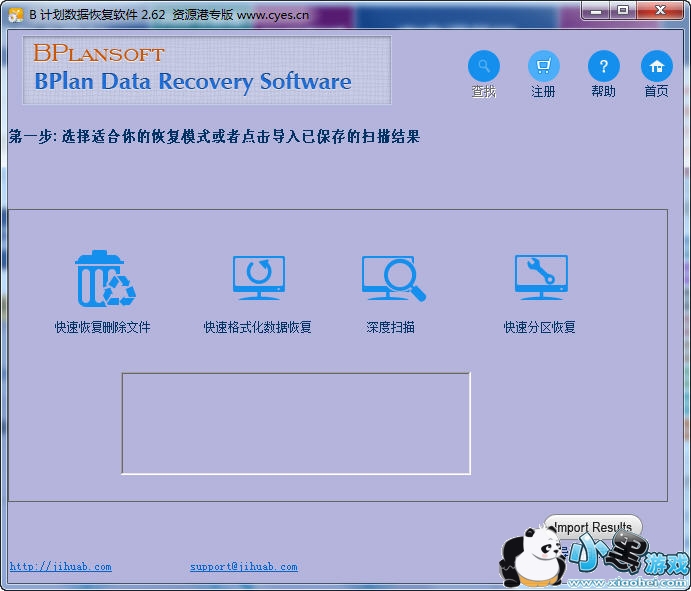
Task: Click the 深度扫描 label
Action: click(x=390, y=327)
